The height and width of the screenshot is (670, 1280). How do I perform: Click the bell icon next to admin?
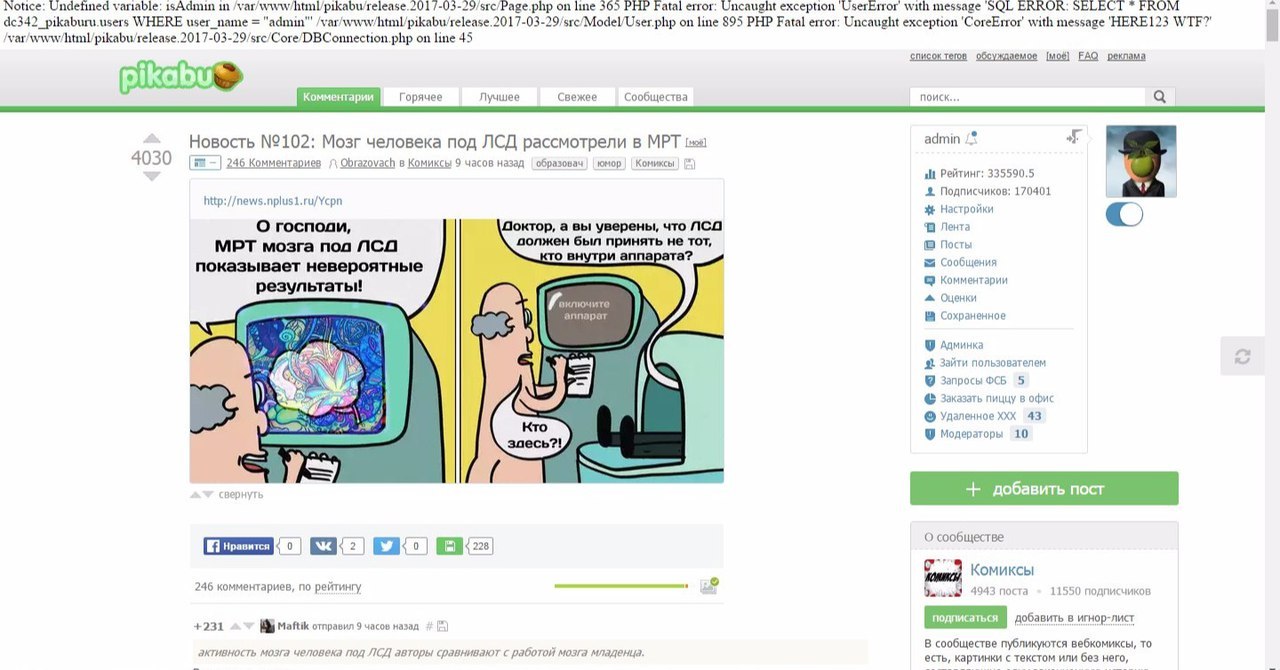[x=972, y=139]
